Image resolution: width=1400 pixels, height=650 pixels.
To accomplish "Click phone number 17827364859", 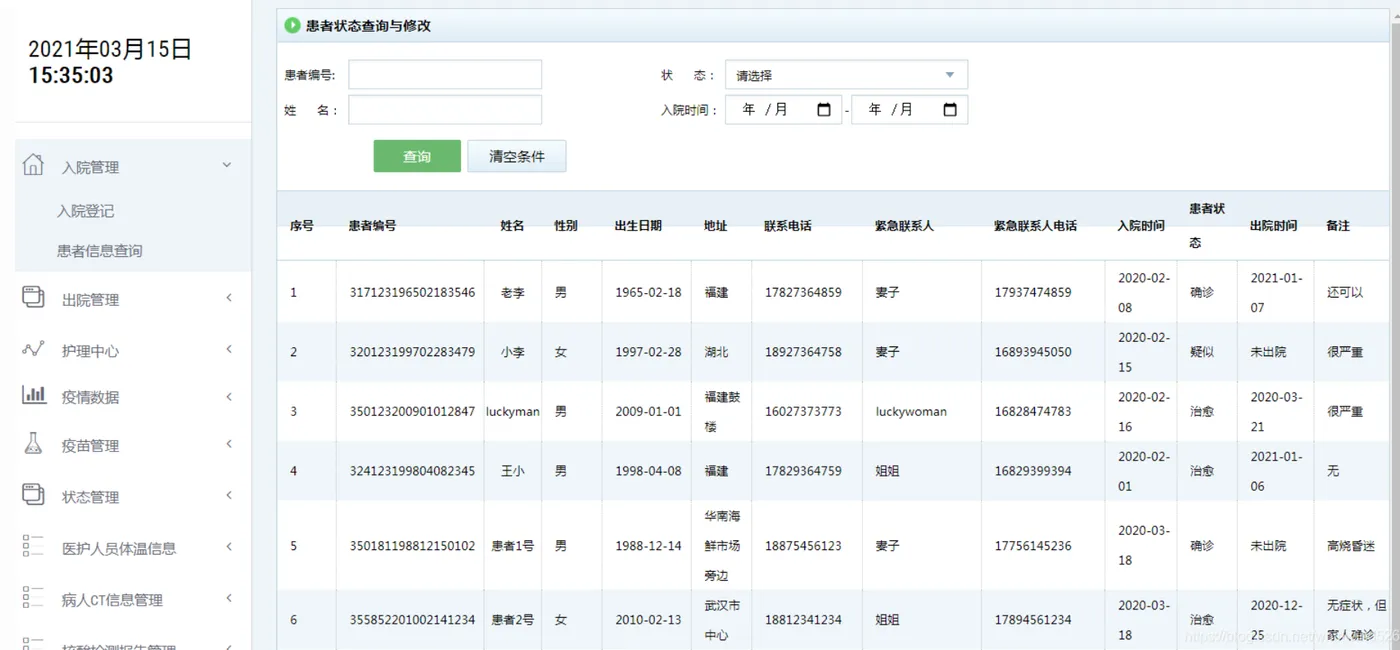I will [803, 292].
